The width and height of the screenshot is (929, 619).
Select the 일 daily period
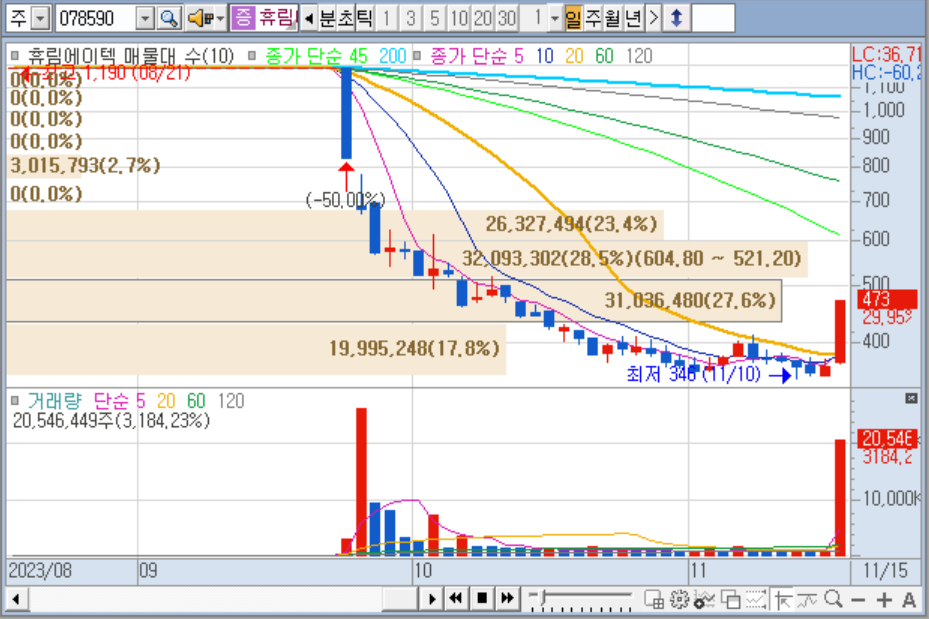(573, 18)
